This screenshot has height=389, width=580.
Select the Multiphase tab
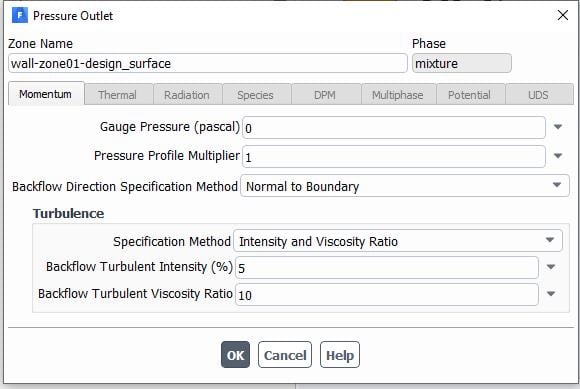point(398,95)
